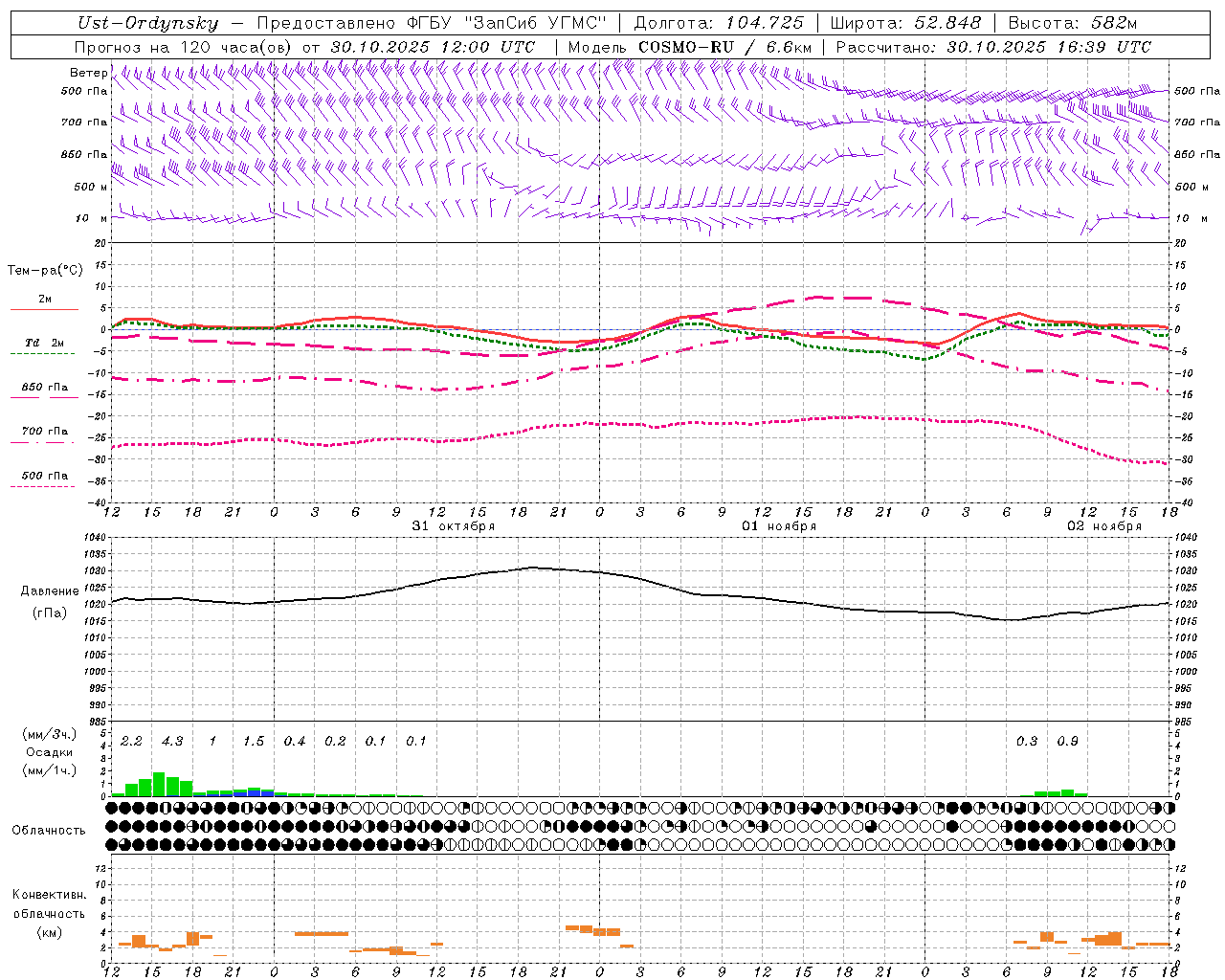Click the station name Ust-Ordynsky
Image resolution: width=1225 pixels, height=980 pixels.
pyautogui.click(x=148, y=24)
